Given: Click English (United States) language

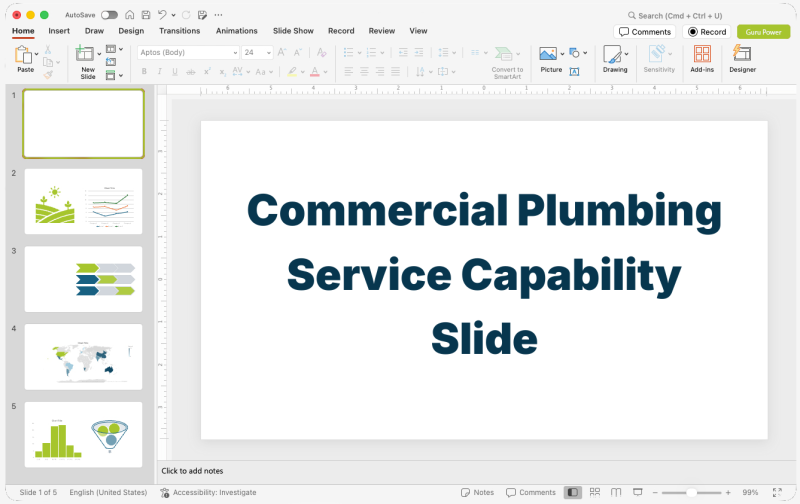Looking at the screenshot, I should 108,492.
